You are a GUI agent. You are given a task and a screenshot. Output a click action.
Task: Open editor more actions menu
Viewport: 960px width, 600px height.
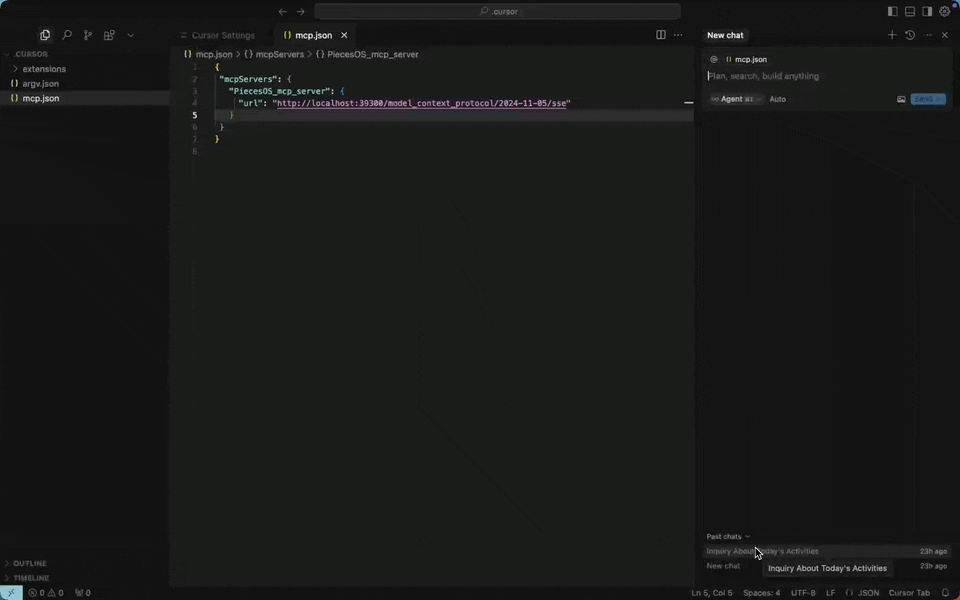678,35
